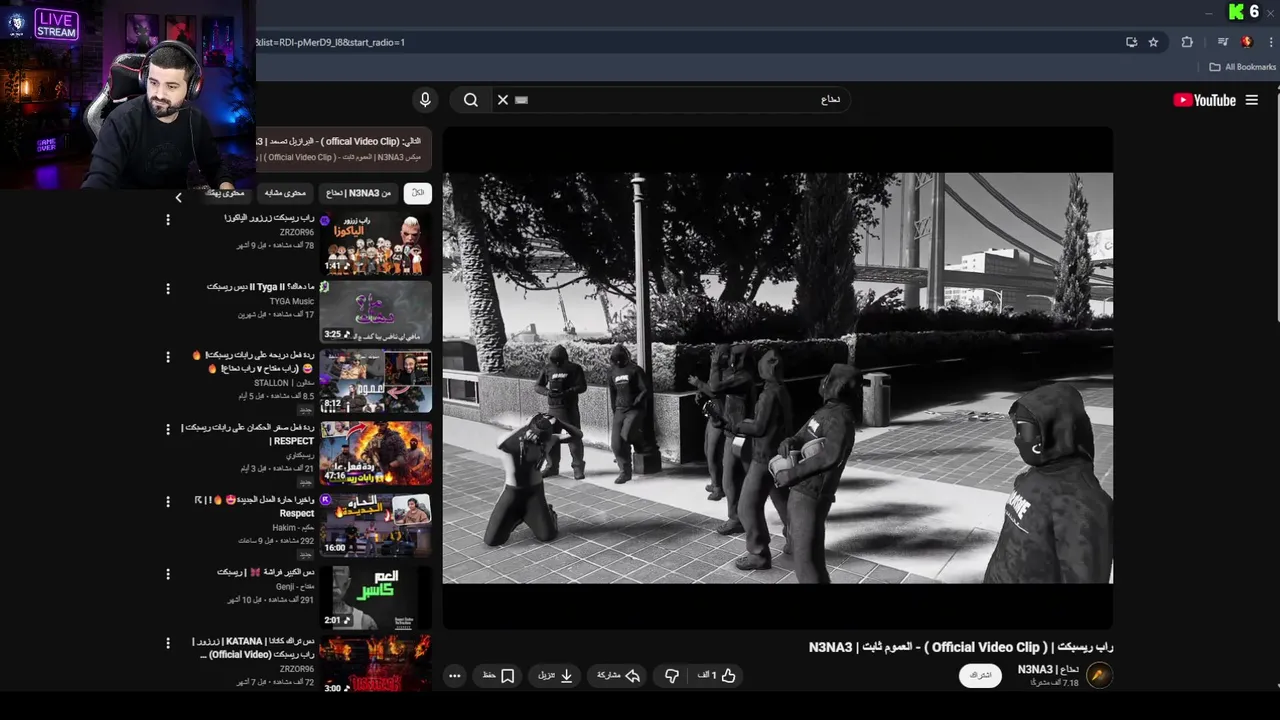The width and height of the screenshot is (1280, 720).
Task: Open the TYGA Music diss video title
Action: click(261, 287)
